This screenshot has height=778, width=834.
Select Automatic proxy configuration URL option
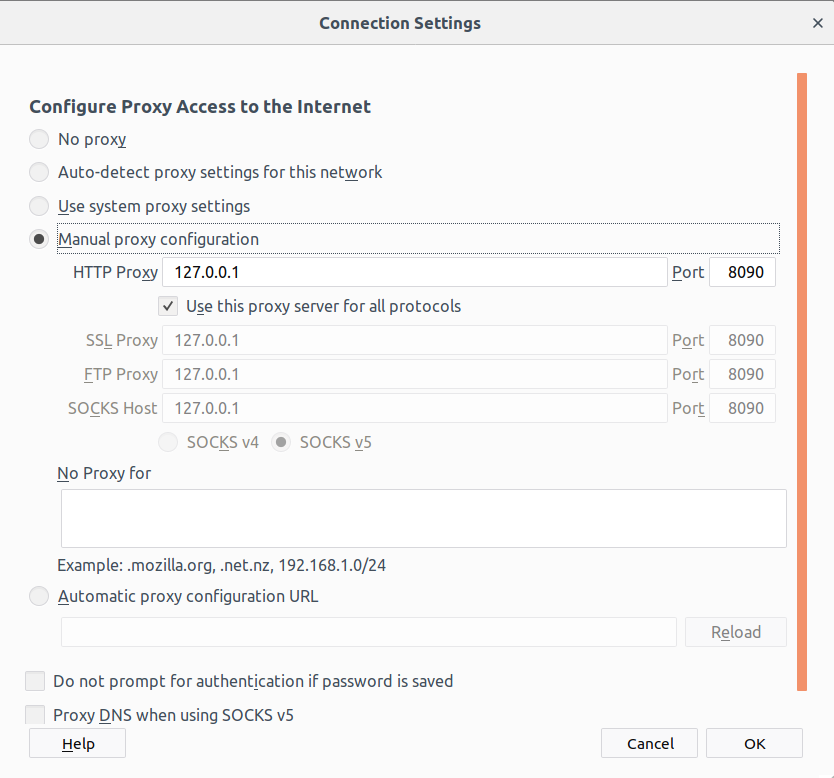(39, 596)
